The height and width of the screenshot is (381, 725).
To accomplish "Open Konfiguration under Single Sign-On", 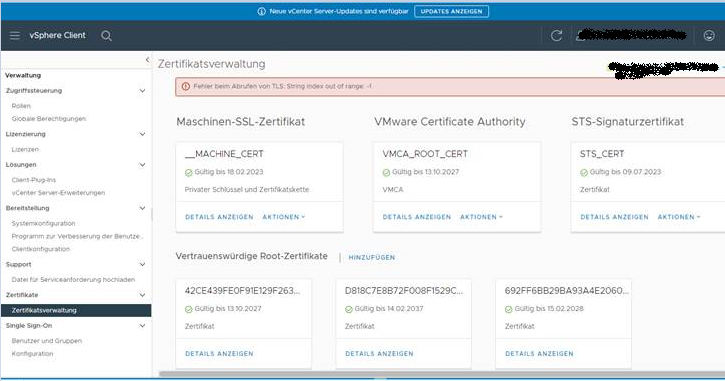I will tap(32, 354).
